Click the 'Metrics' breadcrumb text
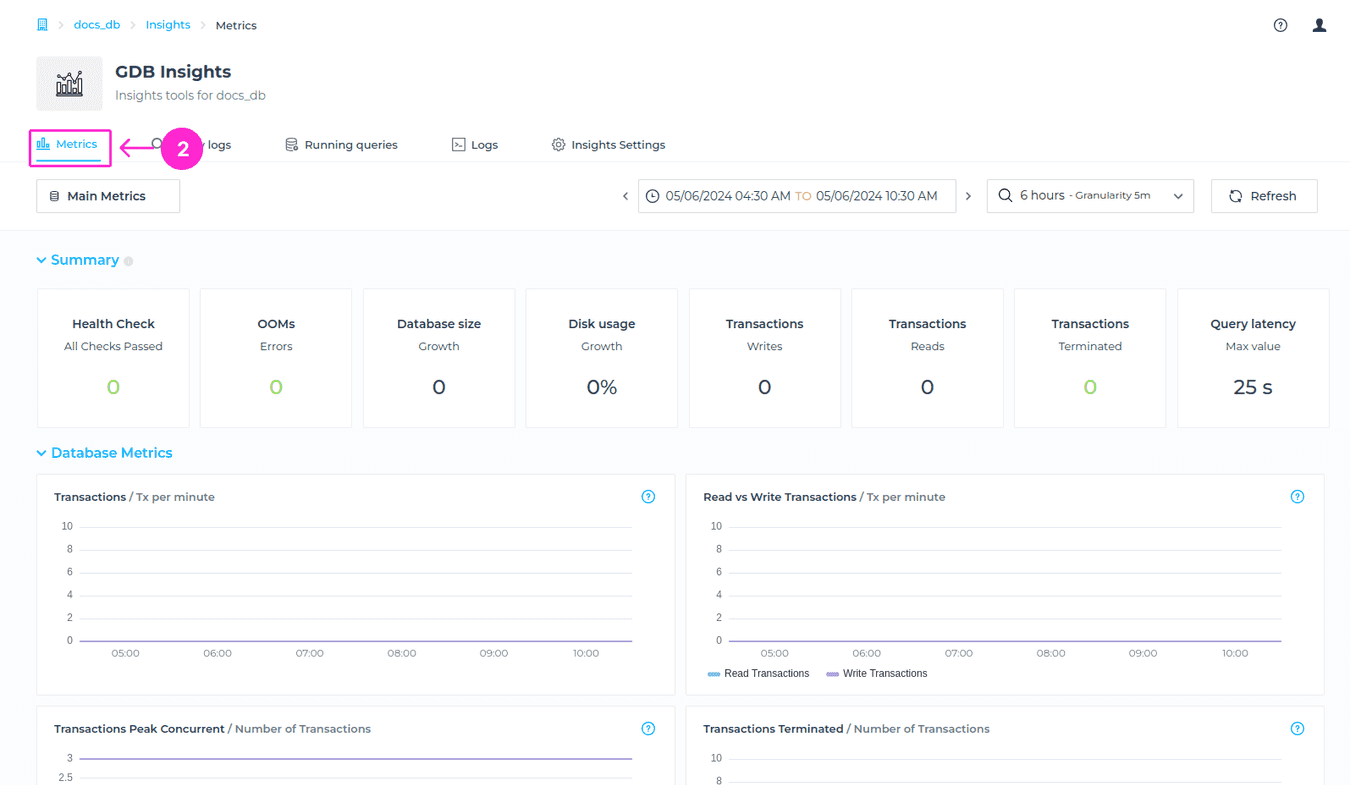 pos(236,26)
